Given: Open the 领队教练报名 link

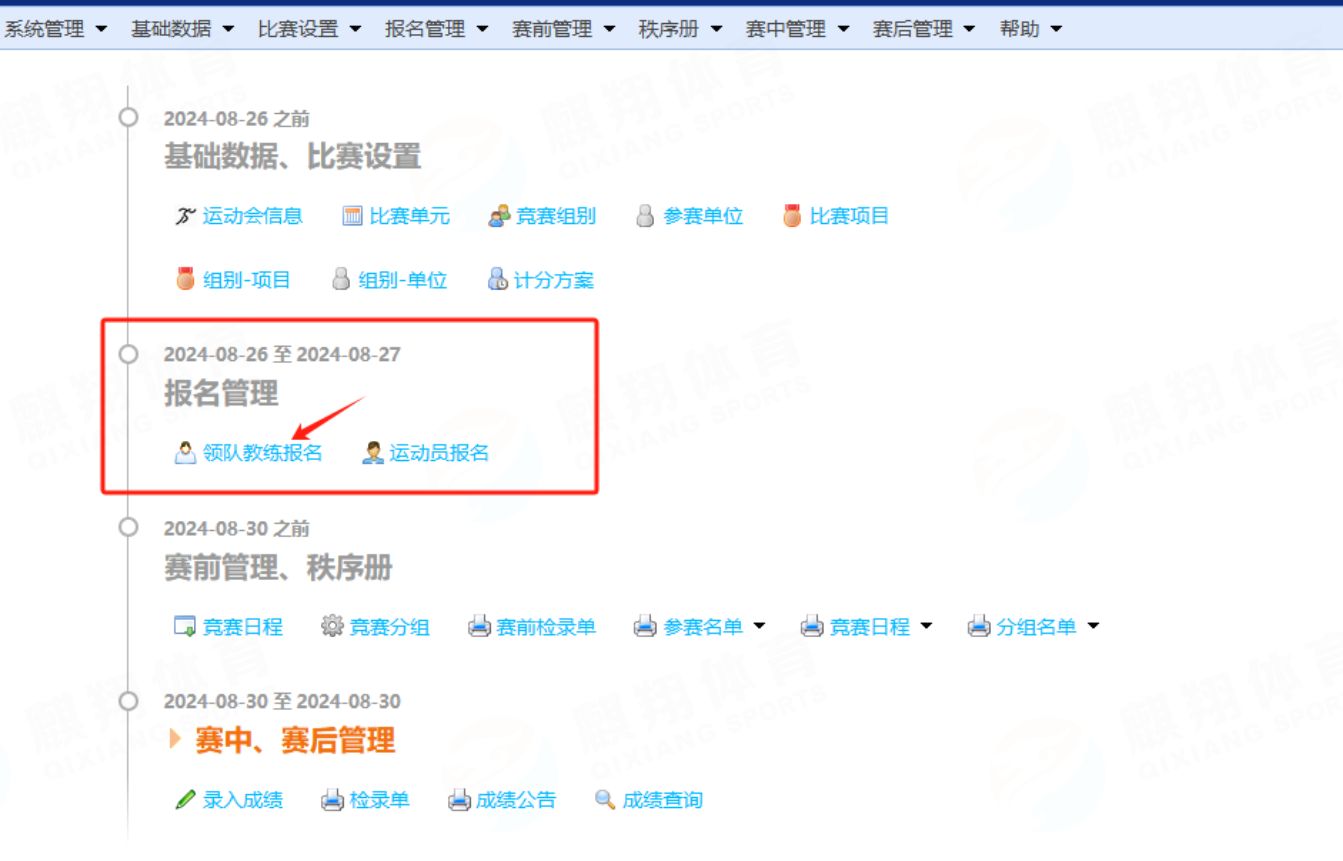Looking at the screenshot, I should (262, 453).
